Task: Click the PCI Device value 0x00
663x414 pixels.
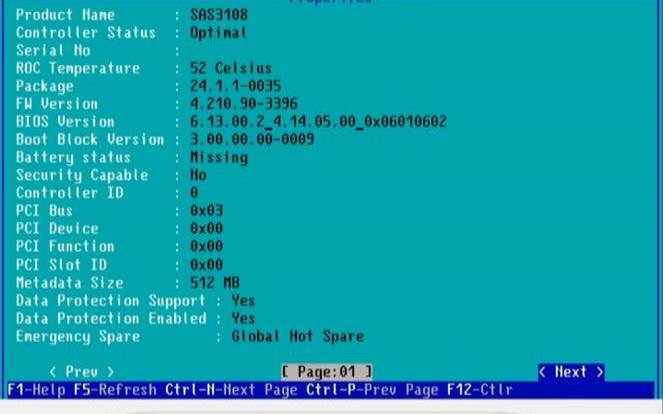Action: click(x=206, y=228)
